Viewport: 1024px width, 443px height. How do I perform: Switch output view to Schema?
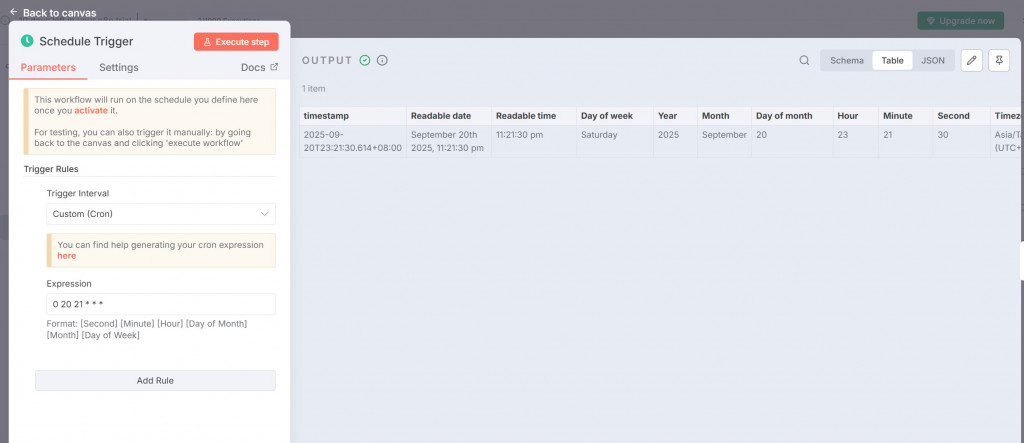tap(846, 60)
